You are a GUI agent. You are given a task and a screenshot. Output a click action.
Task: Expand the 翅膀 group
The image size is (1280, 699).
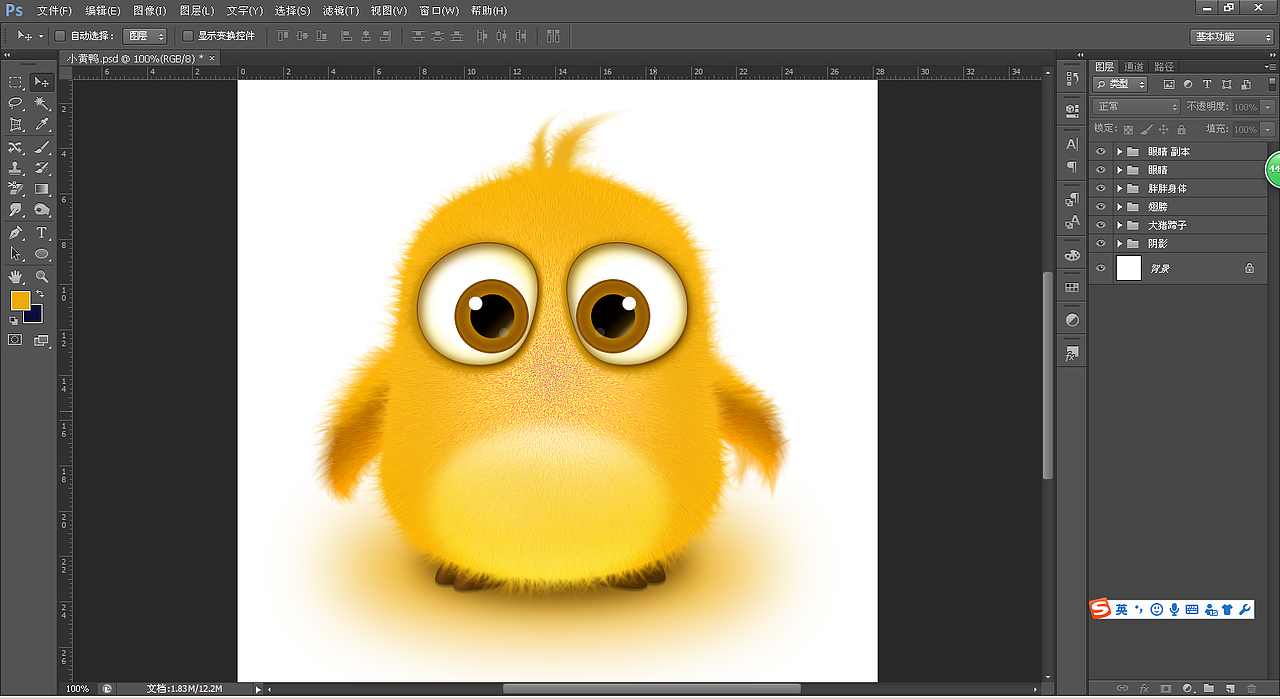click(1120, 207)
